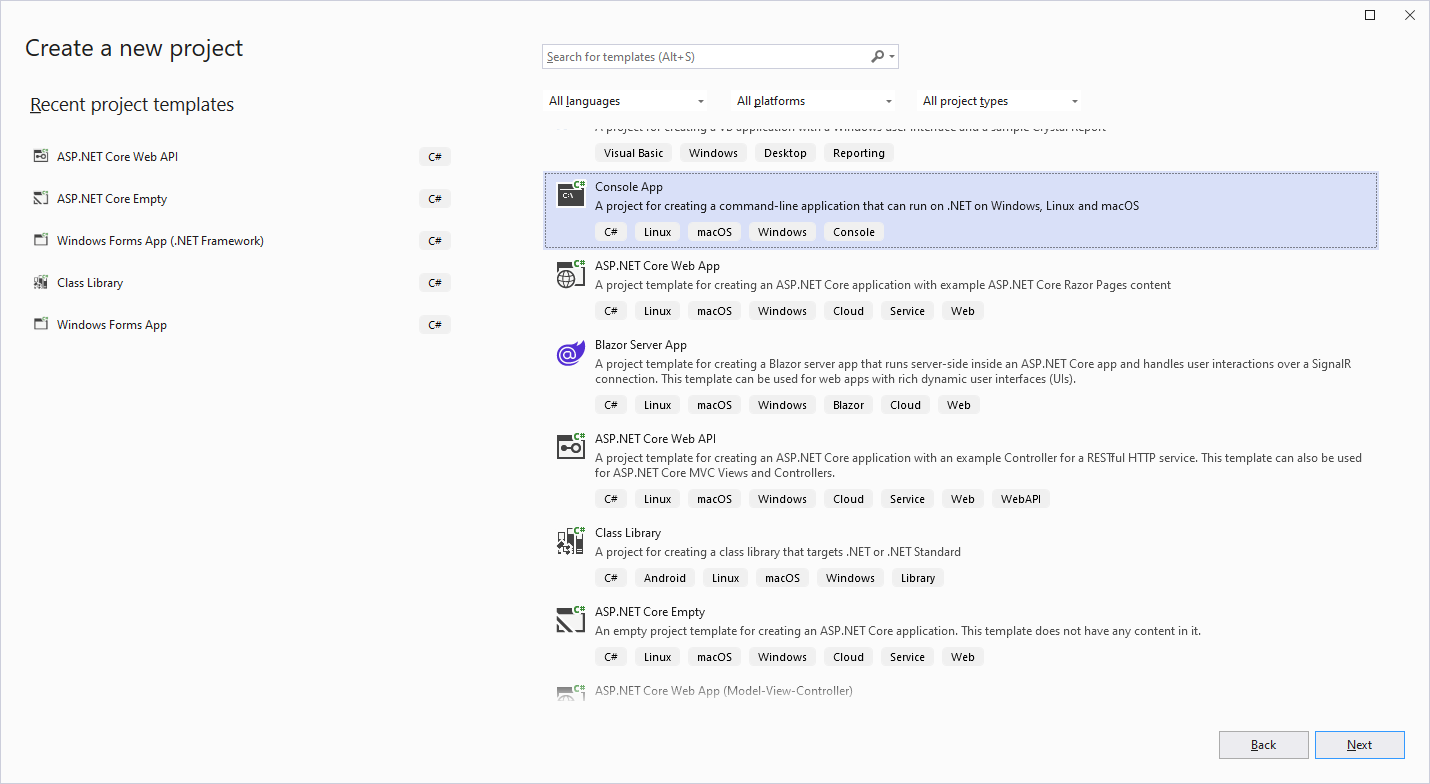Screen dimensions: 1430x784
Task: Click recent Windows Forms App (.NET Framework) icon
Action: (x=40, y=240)
